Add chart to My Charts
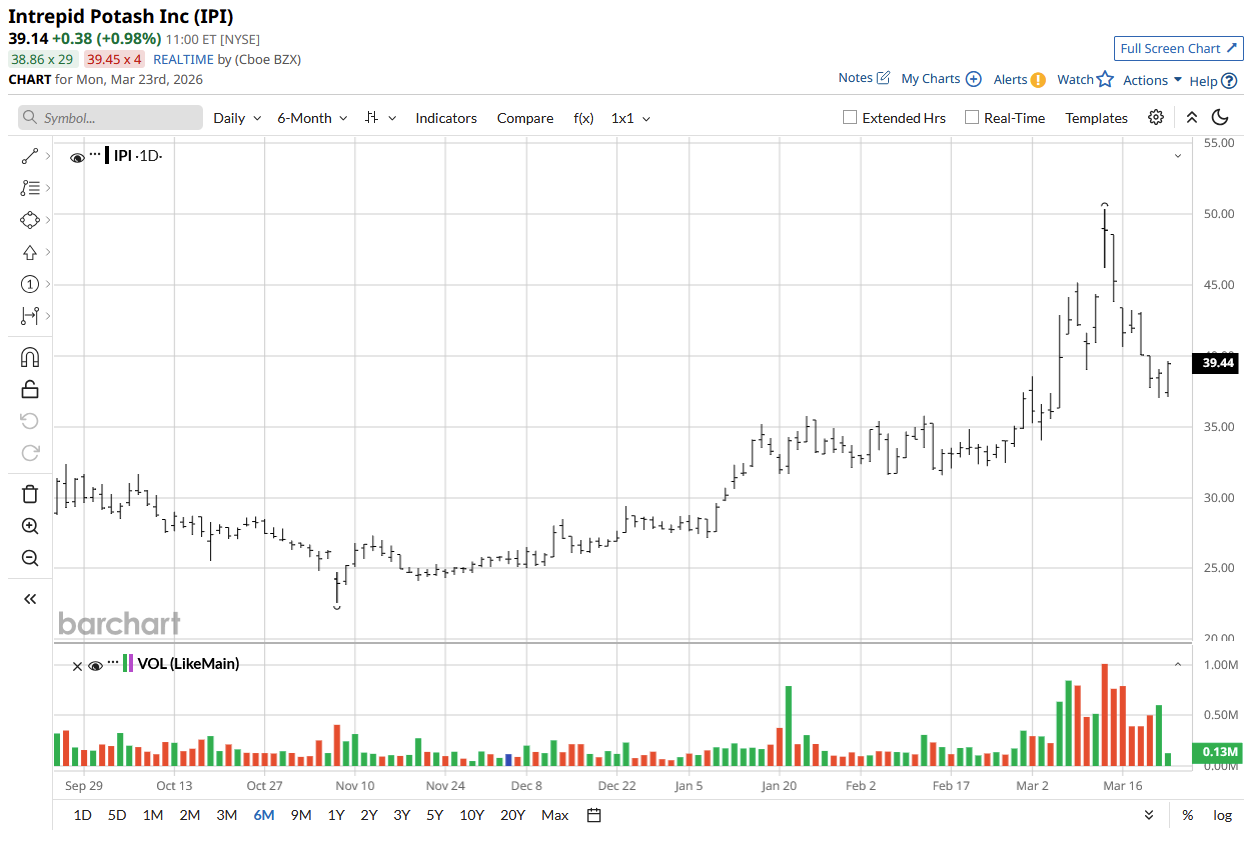This screenshot has width=1256, height=846. coord(973,79)
